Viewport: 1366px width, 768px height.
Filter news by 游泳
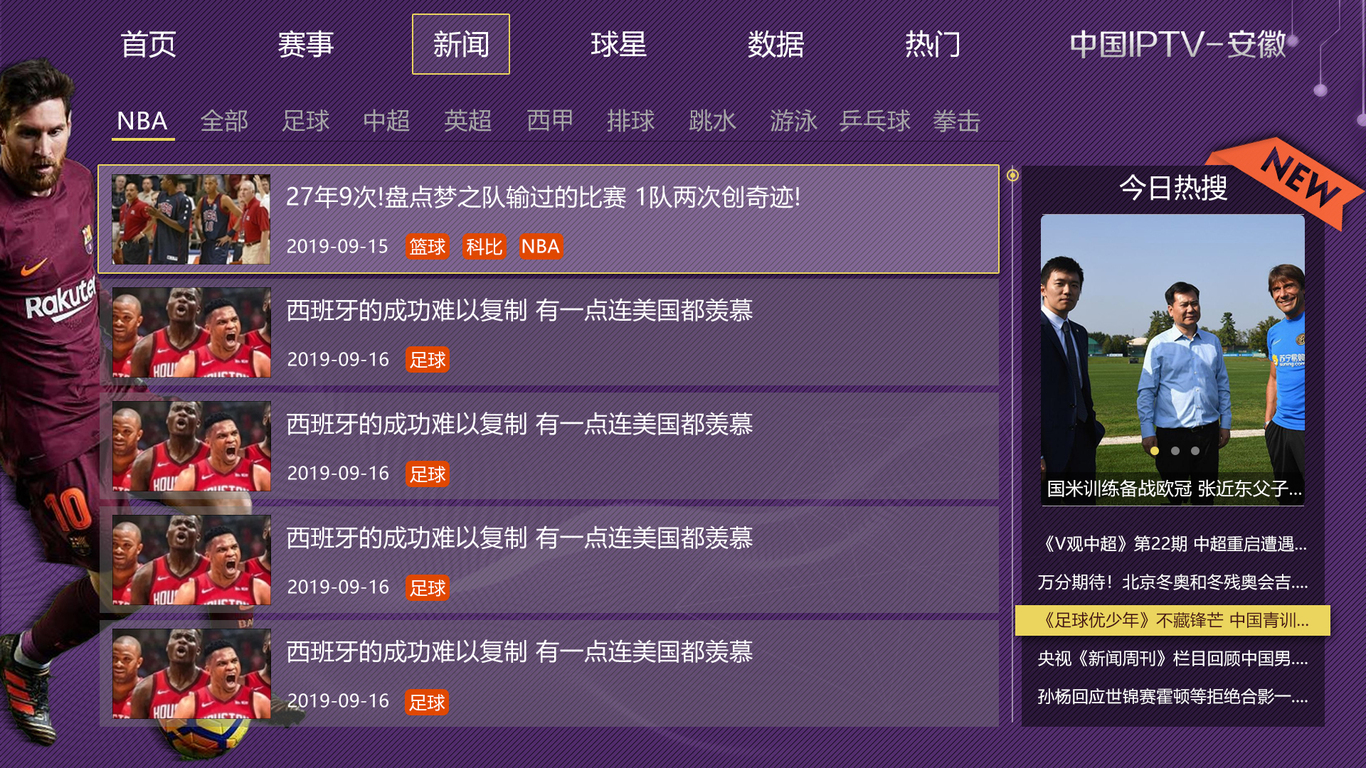coord(794,121)
